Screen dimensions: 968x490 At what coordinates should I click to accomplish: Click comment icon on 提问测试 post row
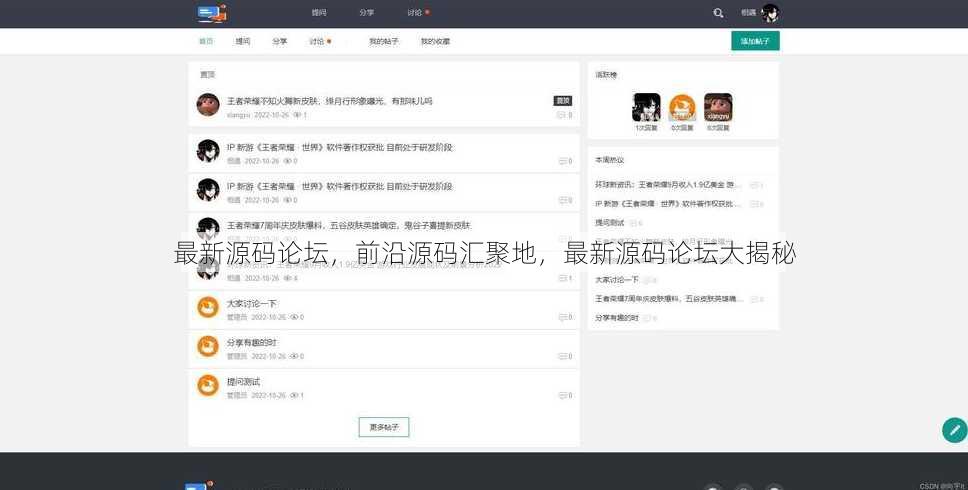point(562,396)
